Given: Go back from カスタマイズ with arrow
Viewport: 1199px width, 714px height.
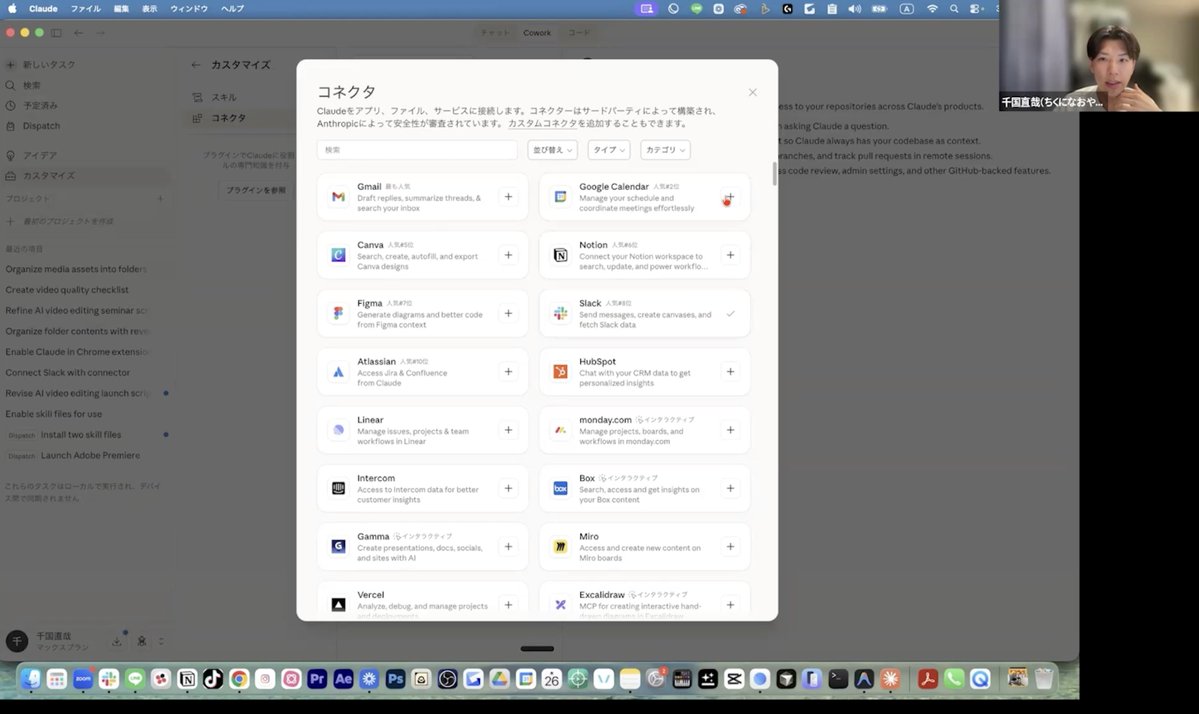Looking at the screenshot, I should pyautogui.click(x=196, y=65).
